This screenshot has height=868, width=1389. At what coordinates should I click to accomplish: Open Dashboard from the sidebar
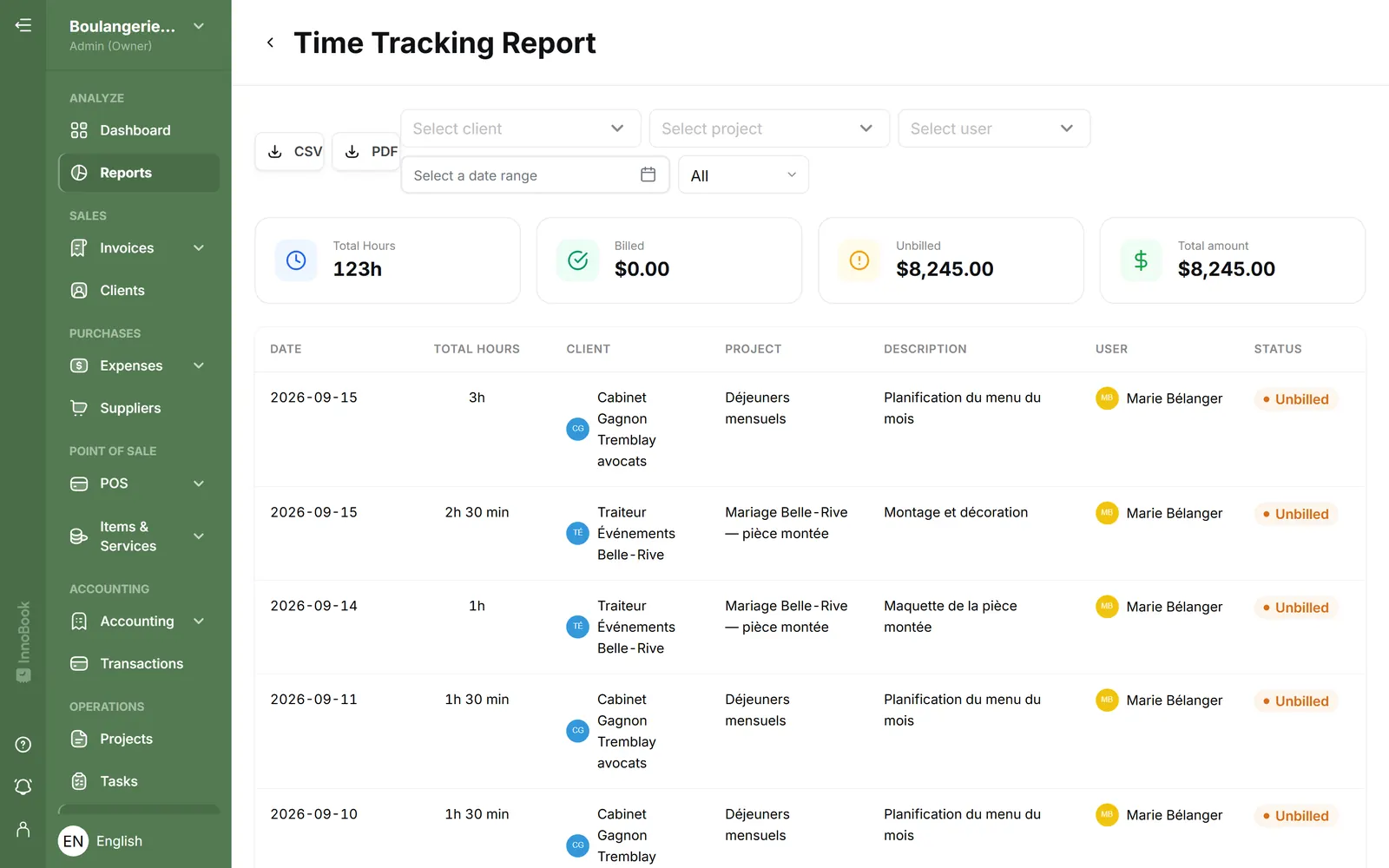tap(138, 130)
